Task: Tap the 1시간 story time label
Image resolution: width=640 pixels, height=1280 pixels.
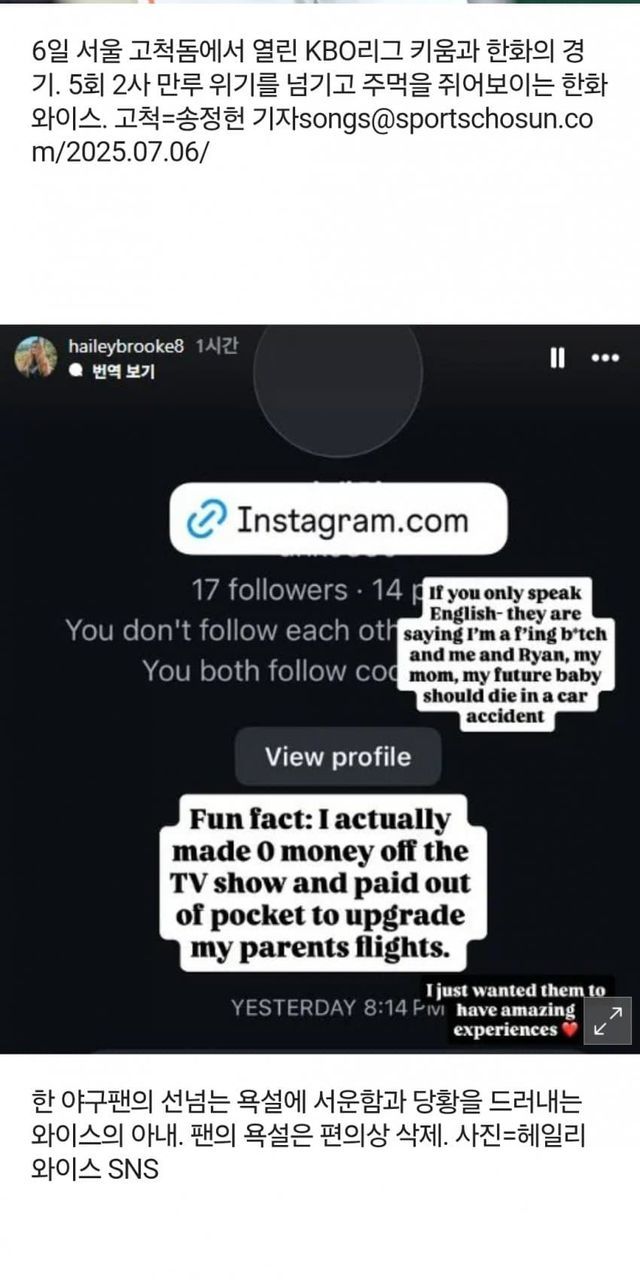Action: click(x=217, y=346)
